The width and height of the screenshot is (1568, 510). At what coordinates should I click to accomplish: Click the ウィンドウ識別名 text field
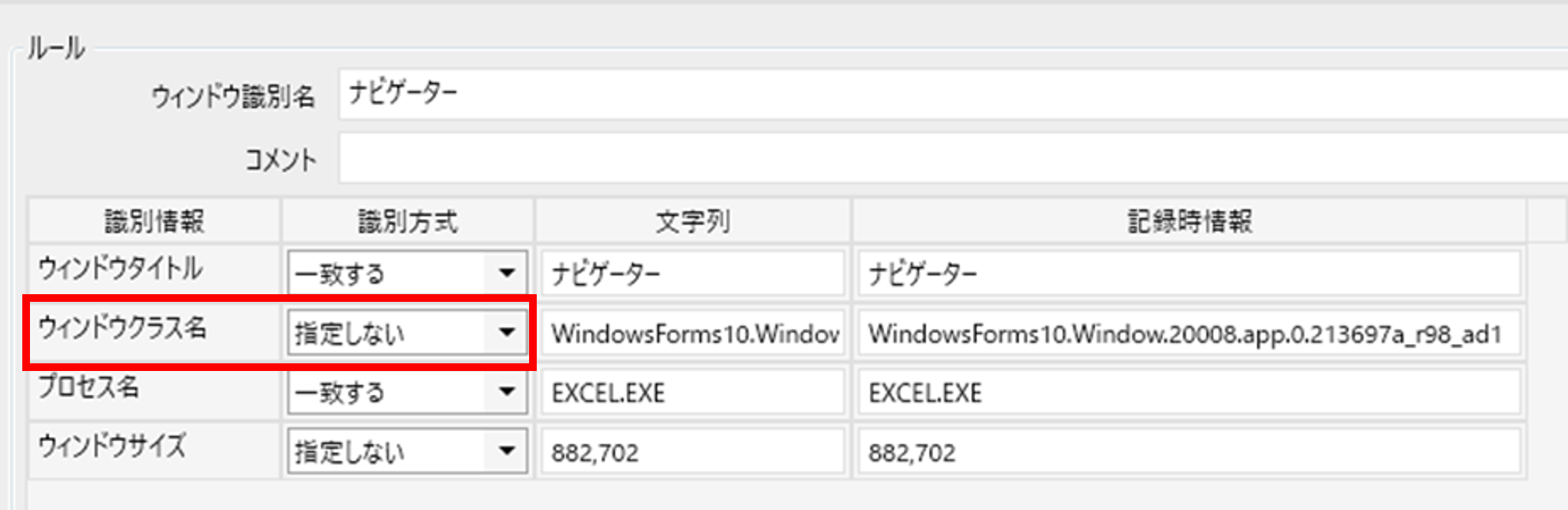click(952, 94)
